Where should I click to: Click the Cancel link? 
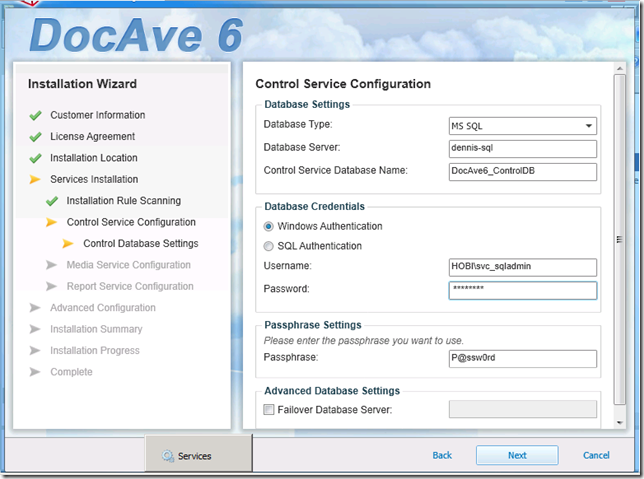coord(596,455)
